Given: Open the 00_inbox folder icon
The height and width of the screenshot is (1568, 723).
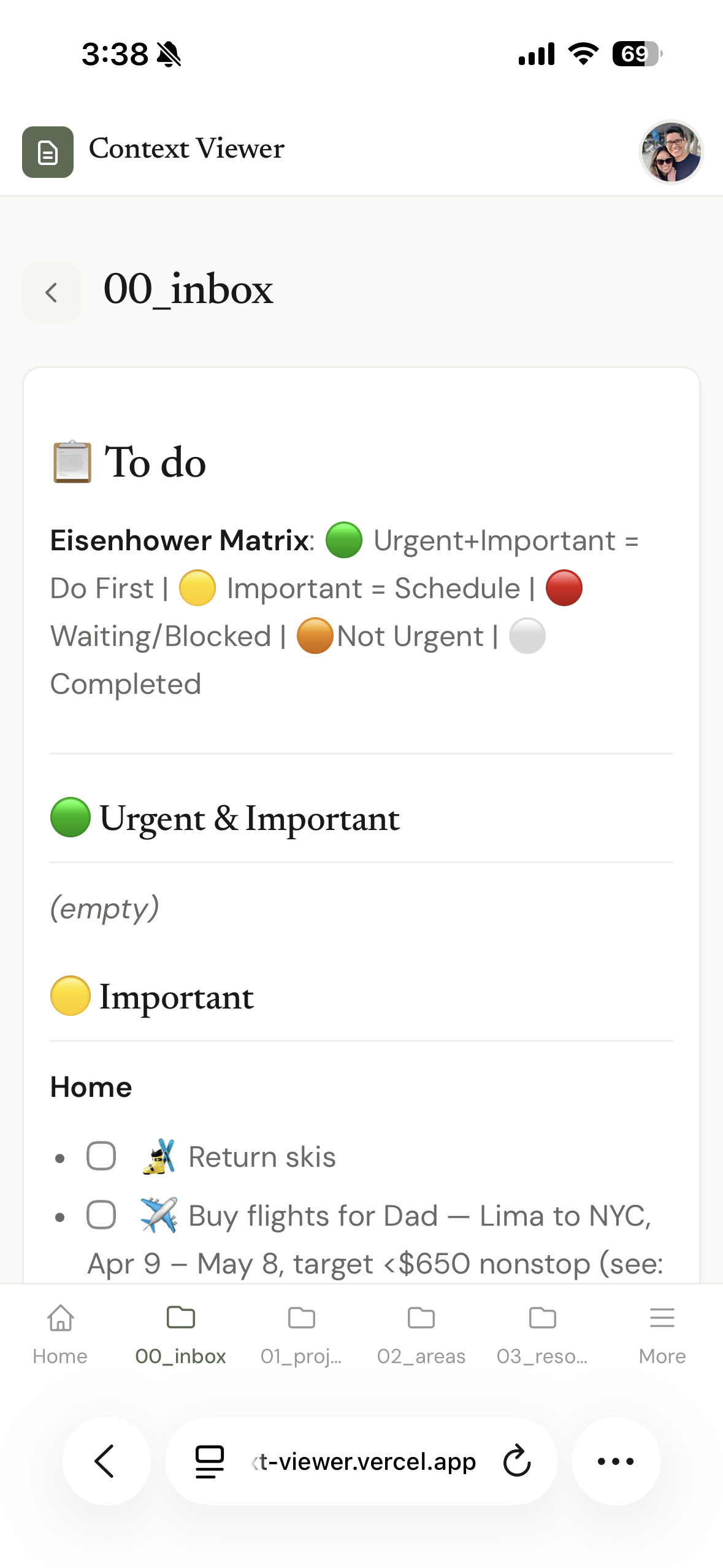Looking at the screenshot, I should (x=181, y=1317).
